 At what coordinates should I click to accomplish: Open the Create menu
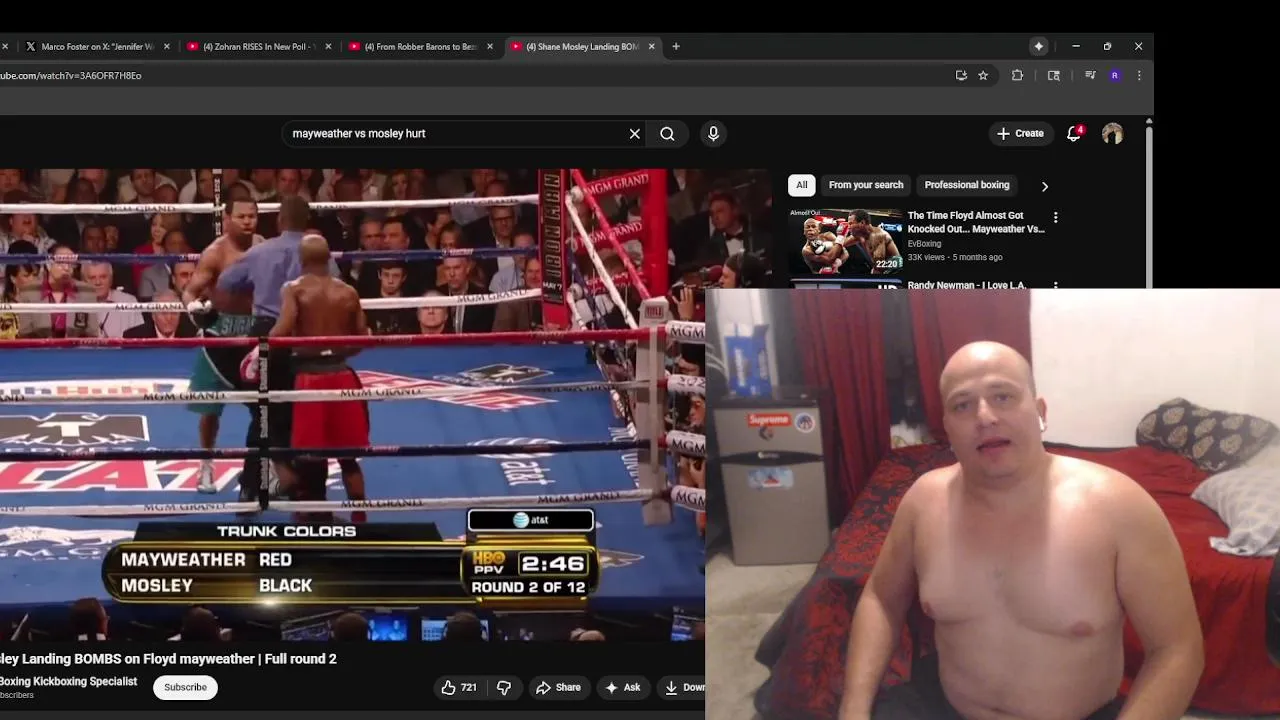point(1020,133)
